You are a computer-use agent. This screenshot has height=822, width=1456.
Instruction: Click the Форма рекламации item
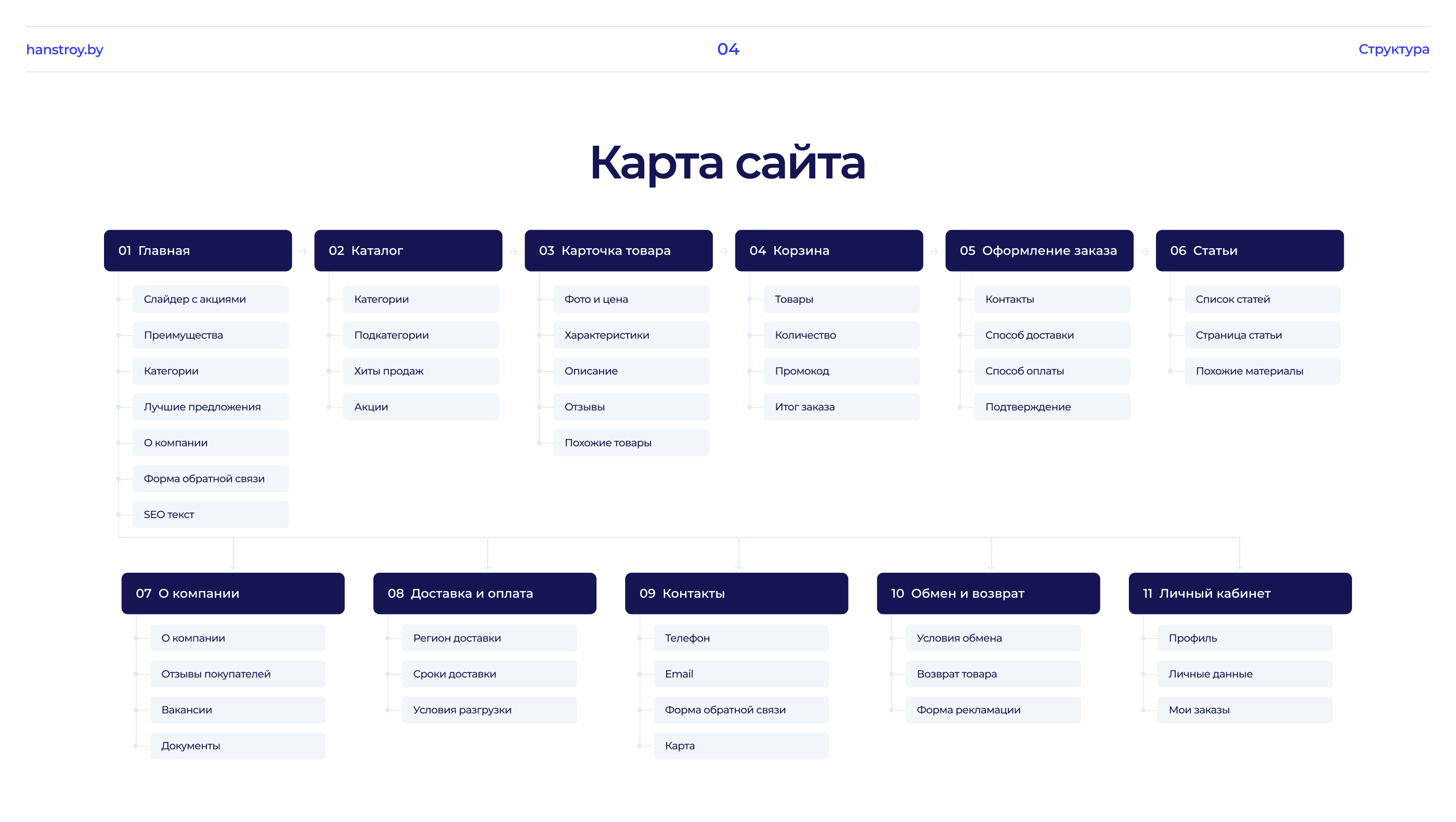click(993, 710)
